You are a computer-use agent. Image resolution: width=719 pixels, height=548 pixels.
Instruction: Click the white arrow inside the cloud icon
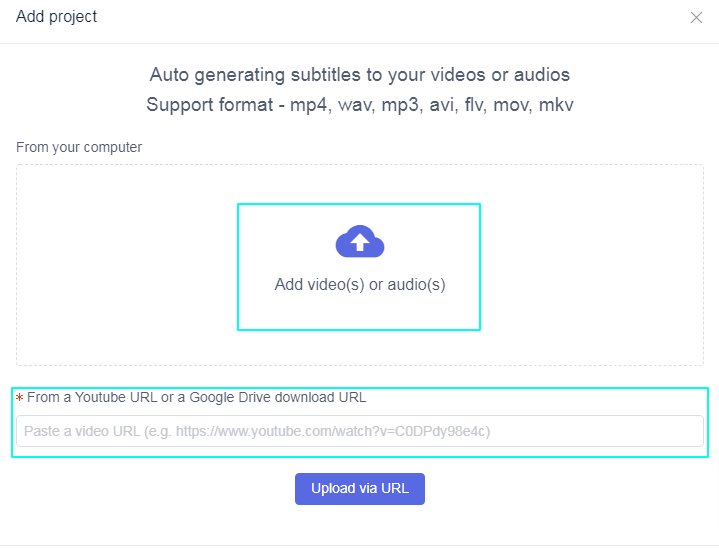click(360, 242)
